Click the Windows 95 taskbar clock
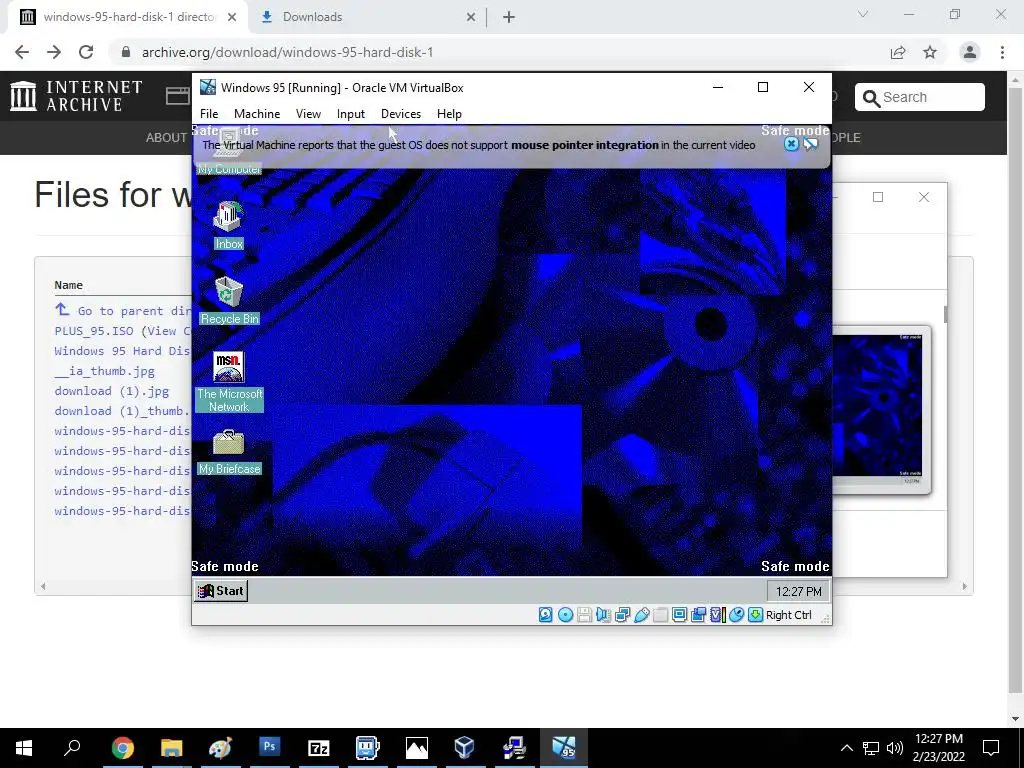The image size is (1024, 768). [798, 592]
